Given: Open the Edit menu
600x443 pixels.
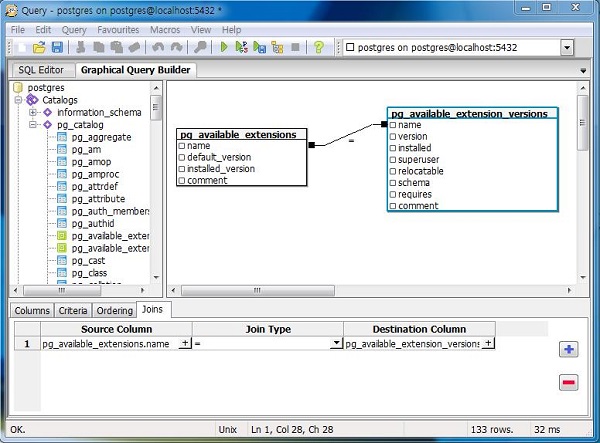Looking at the screenshot, I should pos(43,30).
